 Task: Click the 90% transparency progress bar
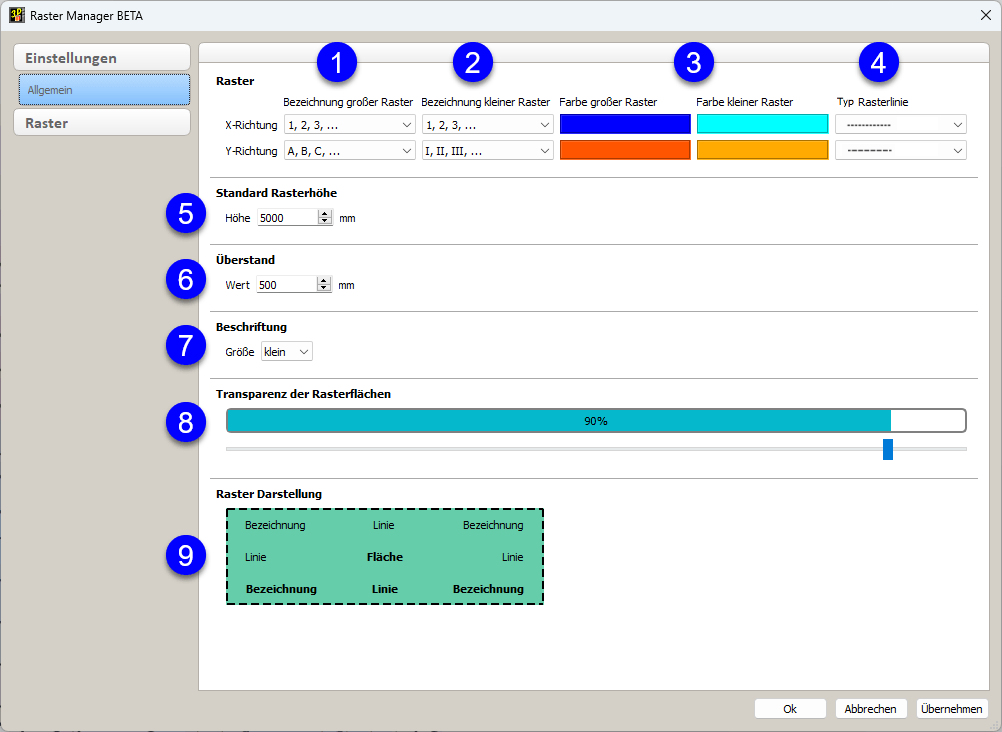[x=596, y=421]
